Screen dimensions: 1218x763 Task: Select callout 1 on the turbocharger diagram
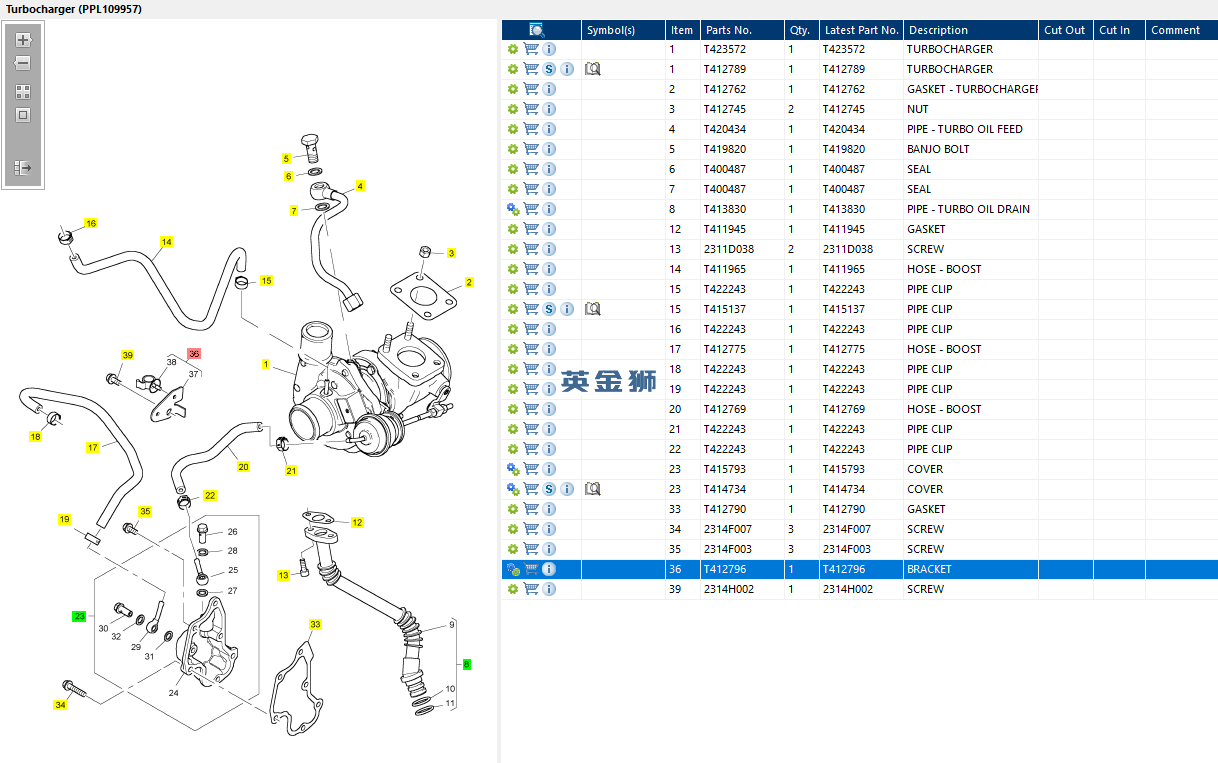266,364
